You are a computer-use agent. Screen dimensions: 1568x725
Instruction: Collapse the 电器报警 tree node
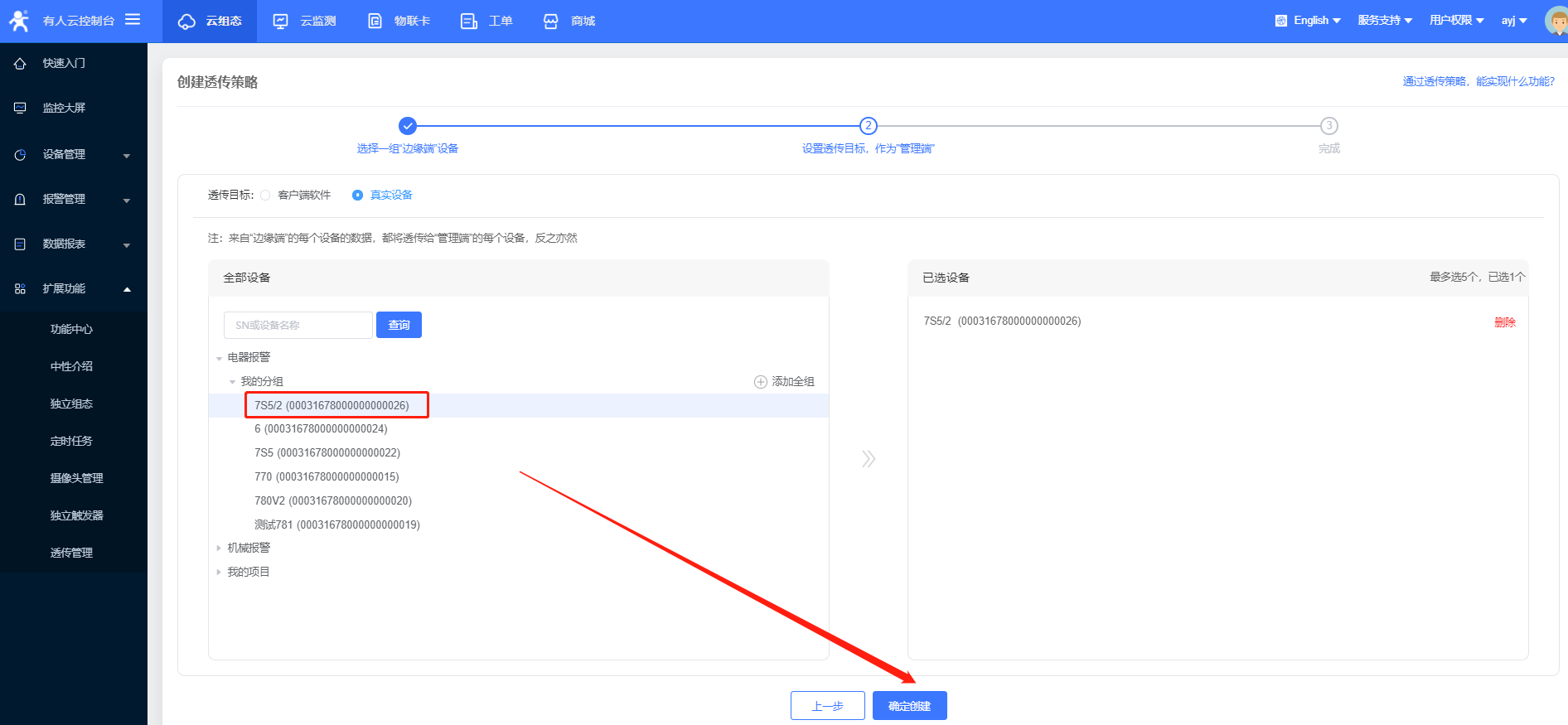point(219,358)
